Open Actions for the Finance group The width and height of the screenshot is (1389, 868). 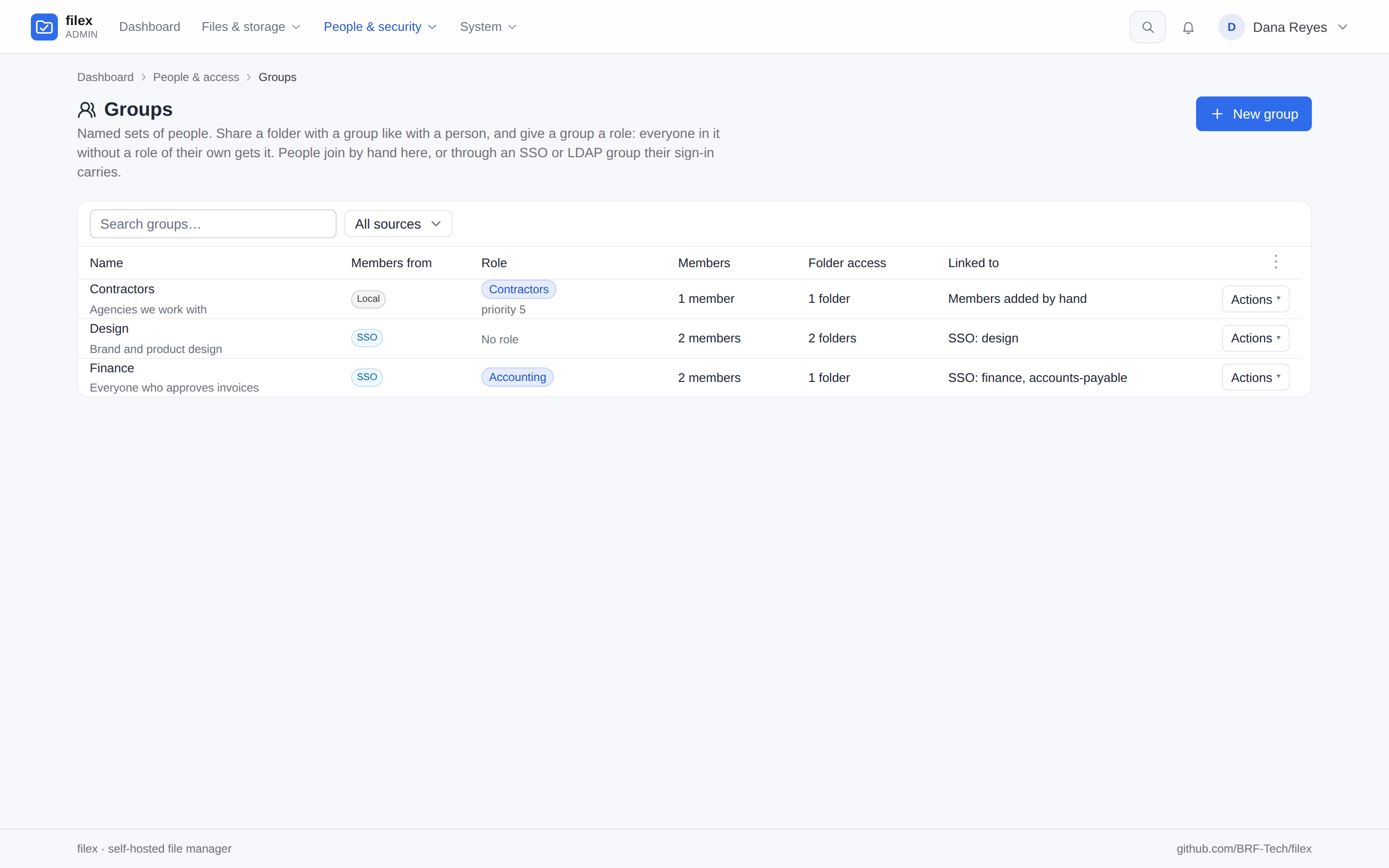(1255, 377)
